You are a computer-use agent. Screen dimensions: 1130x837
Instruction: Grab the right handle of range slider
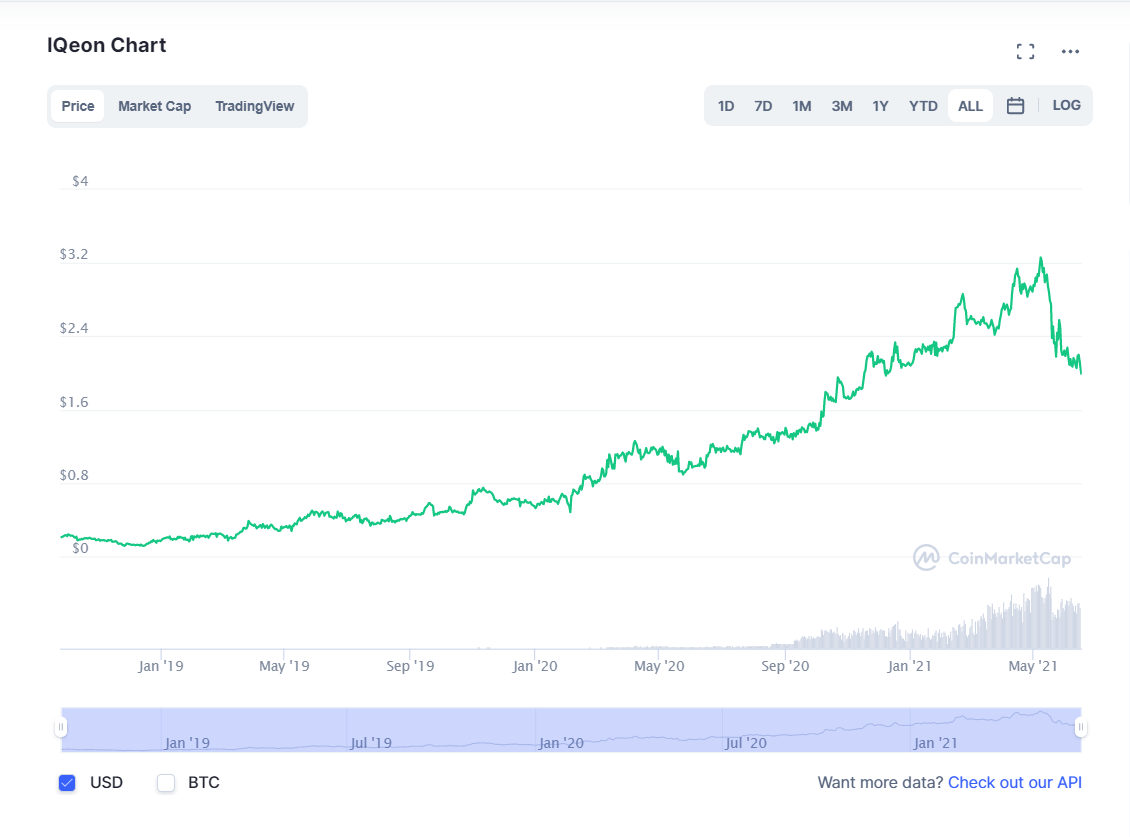coord(1080,727)
